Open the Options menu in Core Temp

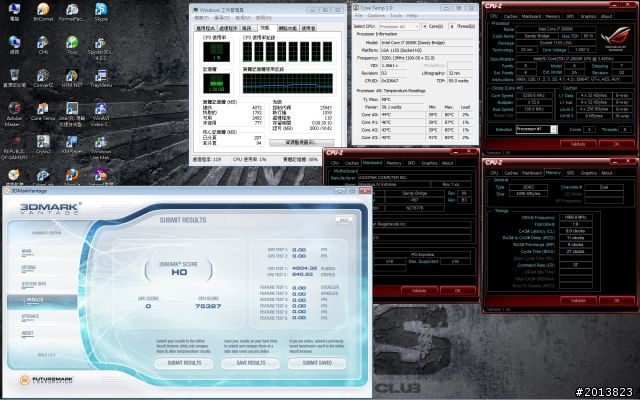click(x=376, y=16)
